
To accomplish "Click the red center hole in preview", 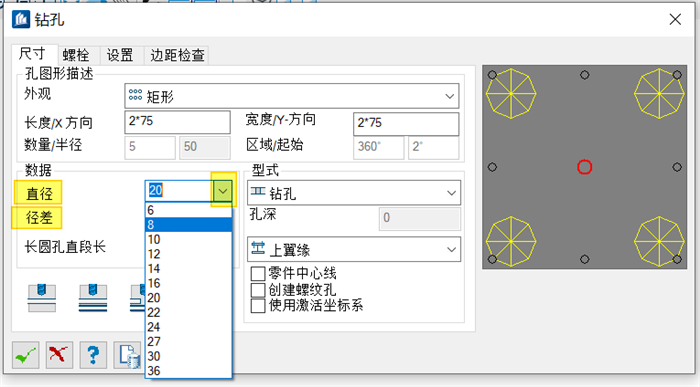I will (584, 167).
